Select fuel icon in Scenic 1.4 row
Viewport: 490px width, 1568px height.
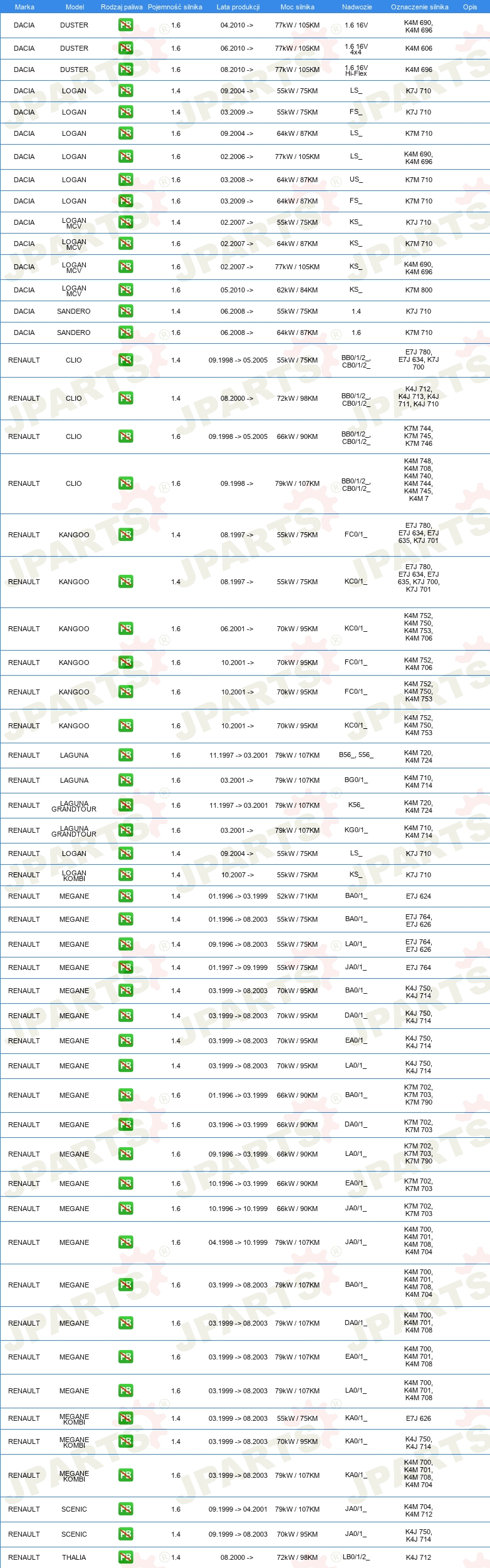pos(125,1534)
